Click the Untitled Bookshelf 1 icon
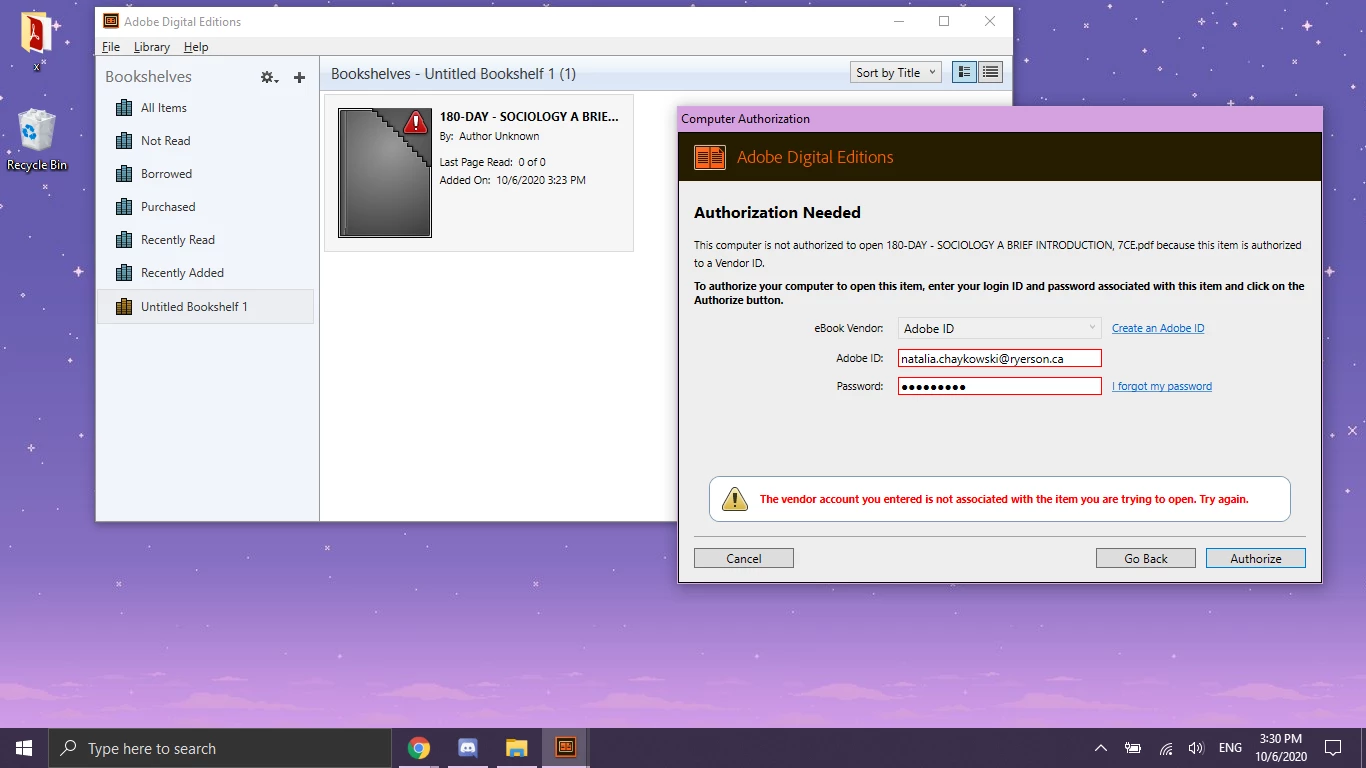The height and width of the screenshot is (768, 1366). coord(124,307)
